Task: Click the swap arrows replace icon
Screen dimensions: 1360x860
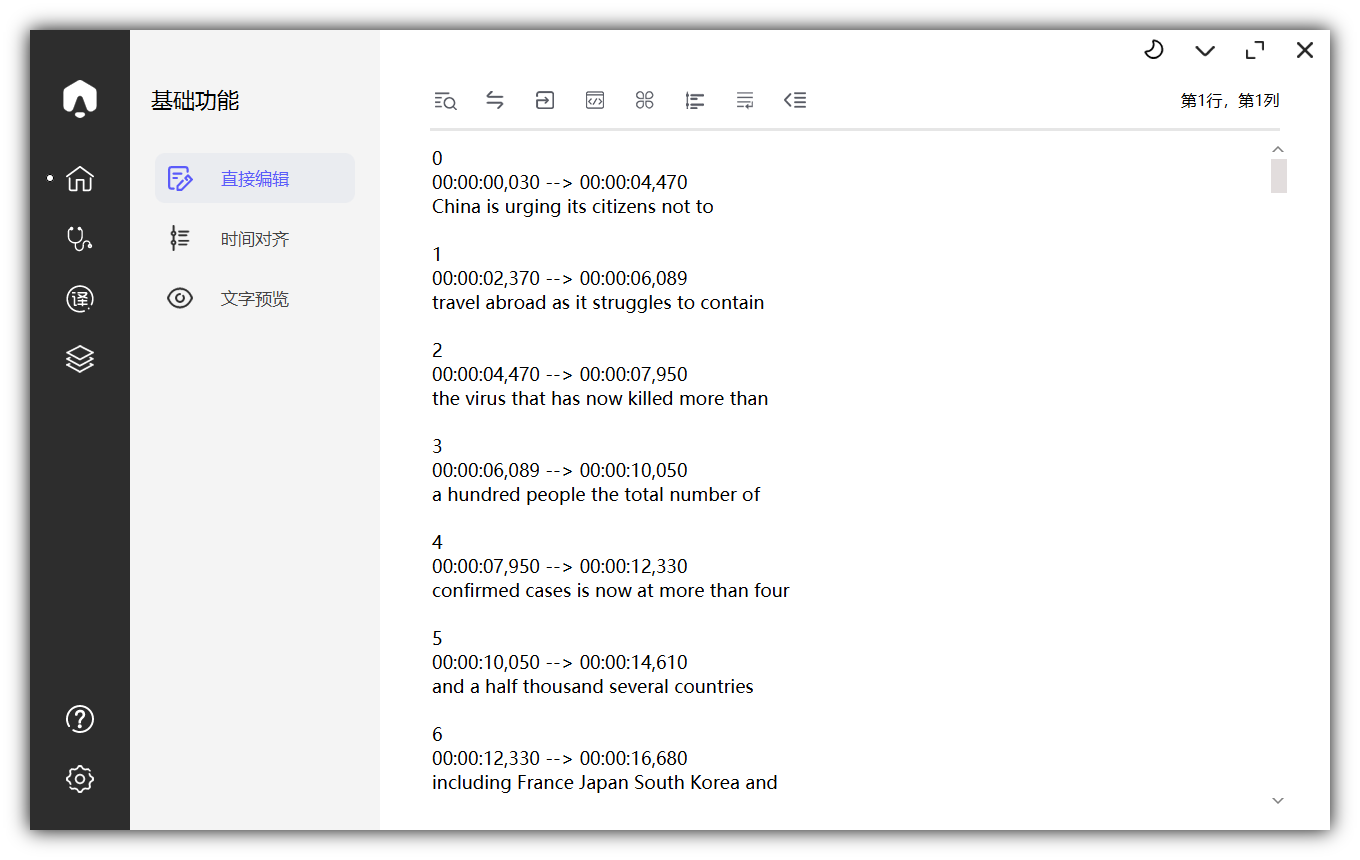Action: click(x=495, y=100)
